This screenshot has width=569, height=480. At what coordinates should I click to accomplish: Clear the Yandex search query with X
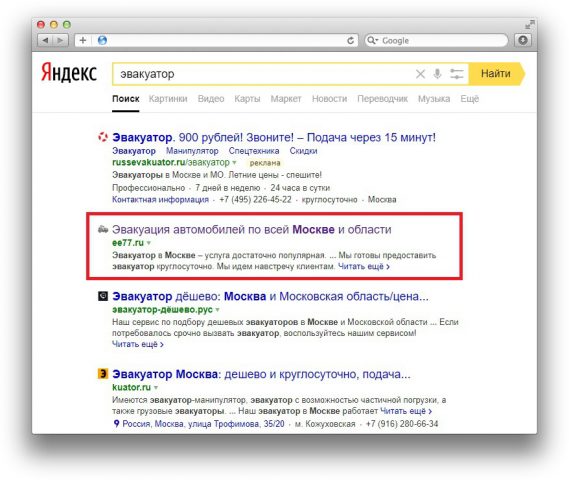coord(420,74)
